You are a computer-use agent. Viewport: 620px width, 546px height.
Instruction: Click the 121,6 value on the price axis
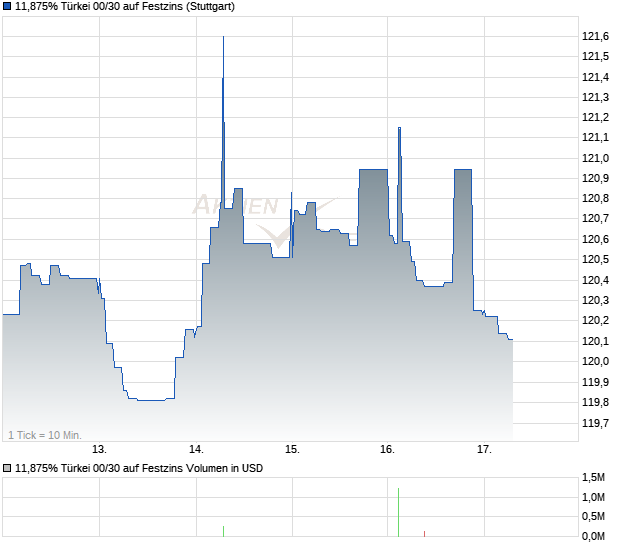point(595,36)
